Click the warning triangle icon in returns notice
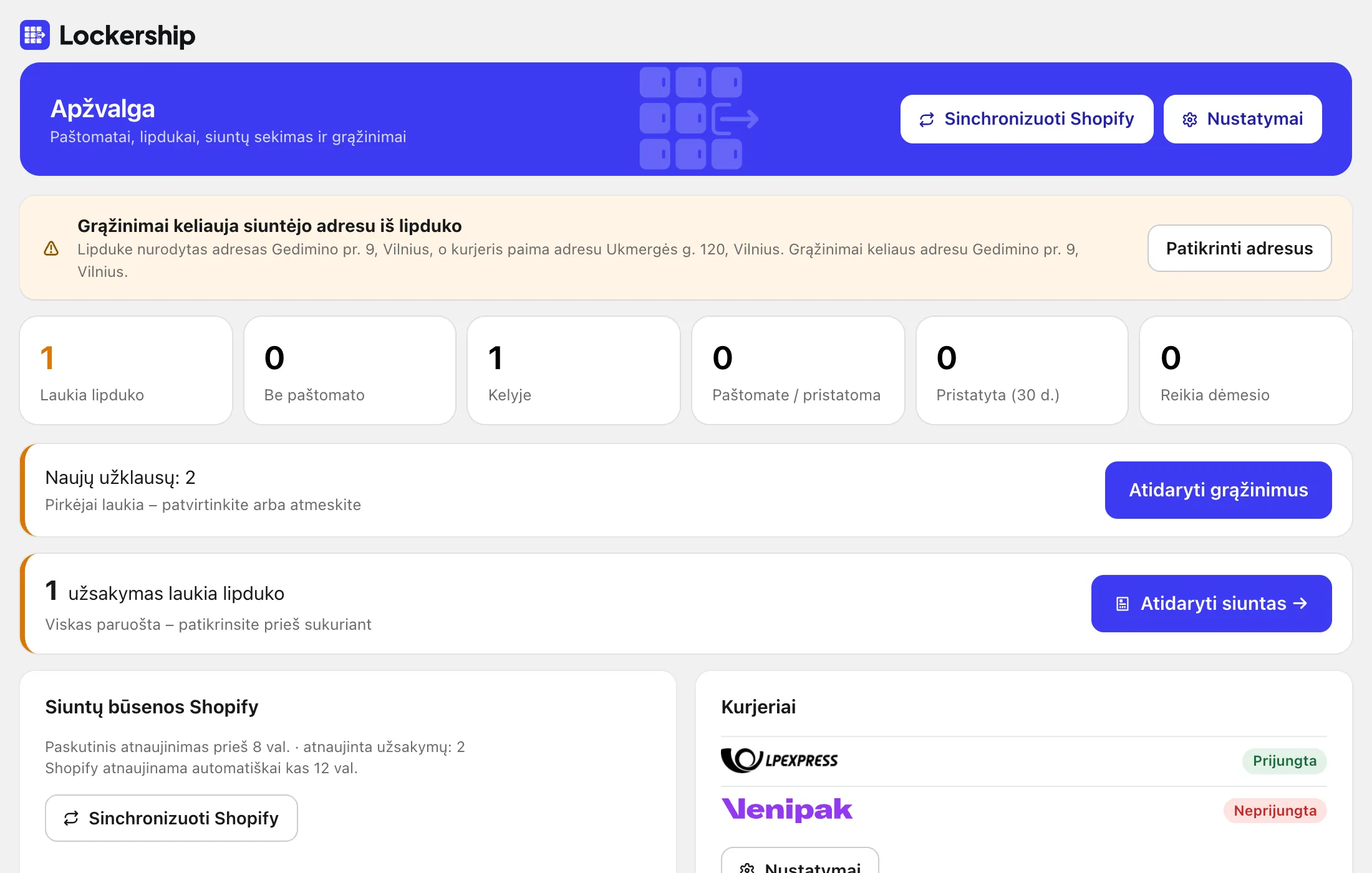 51,248
